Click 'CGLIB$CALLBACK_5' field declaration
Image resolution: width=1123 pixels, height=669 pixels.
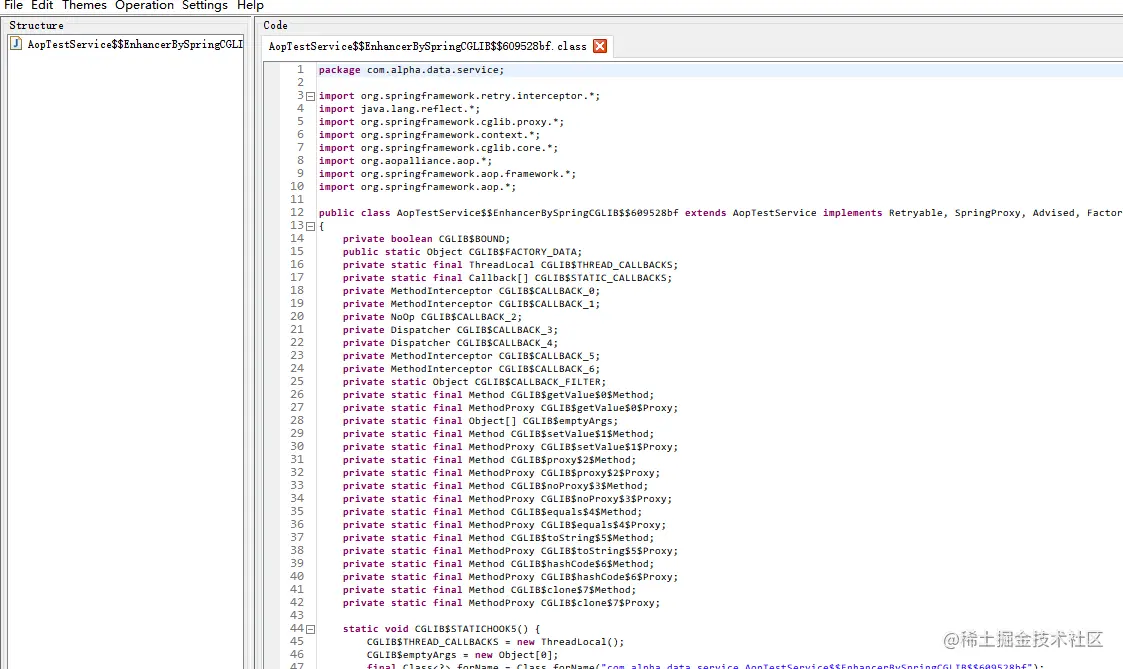coord(471,356)
